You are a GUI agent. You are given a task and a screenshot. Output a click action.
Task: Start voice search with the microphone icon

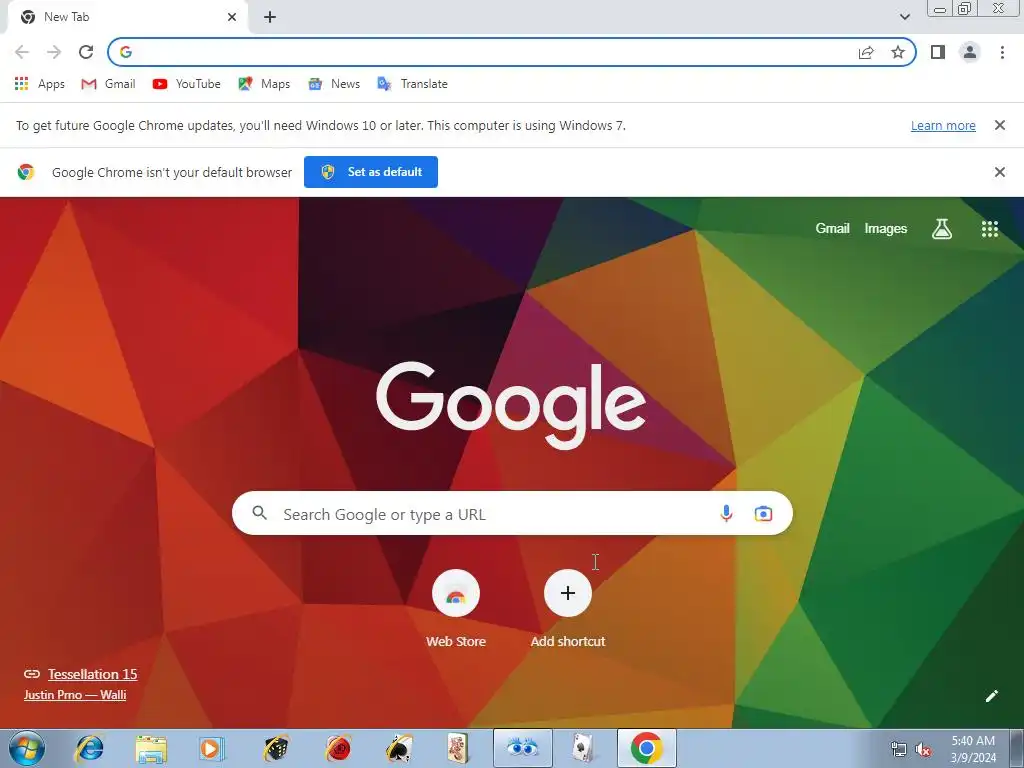click(726, 514)
